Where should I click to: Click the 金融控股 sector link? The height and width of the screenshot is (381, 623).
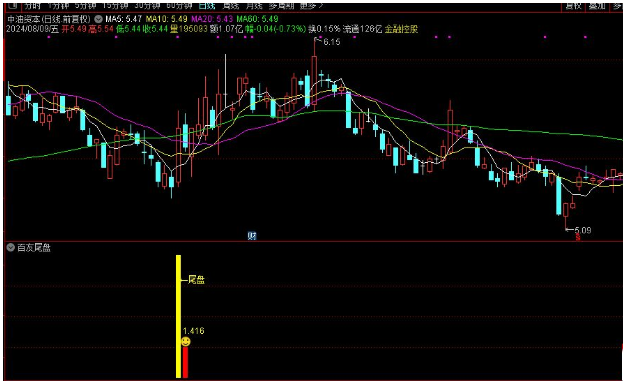pyautogui.click(x=401, y=29)
